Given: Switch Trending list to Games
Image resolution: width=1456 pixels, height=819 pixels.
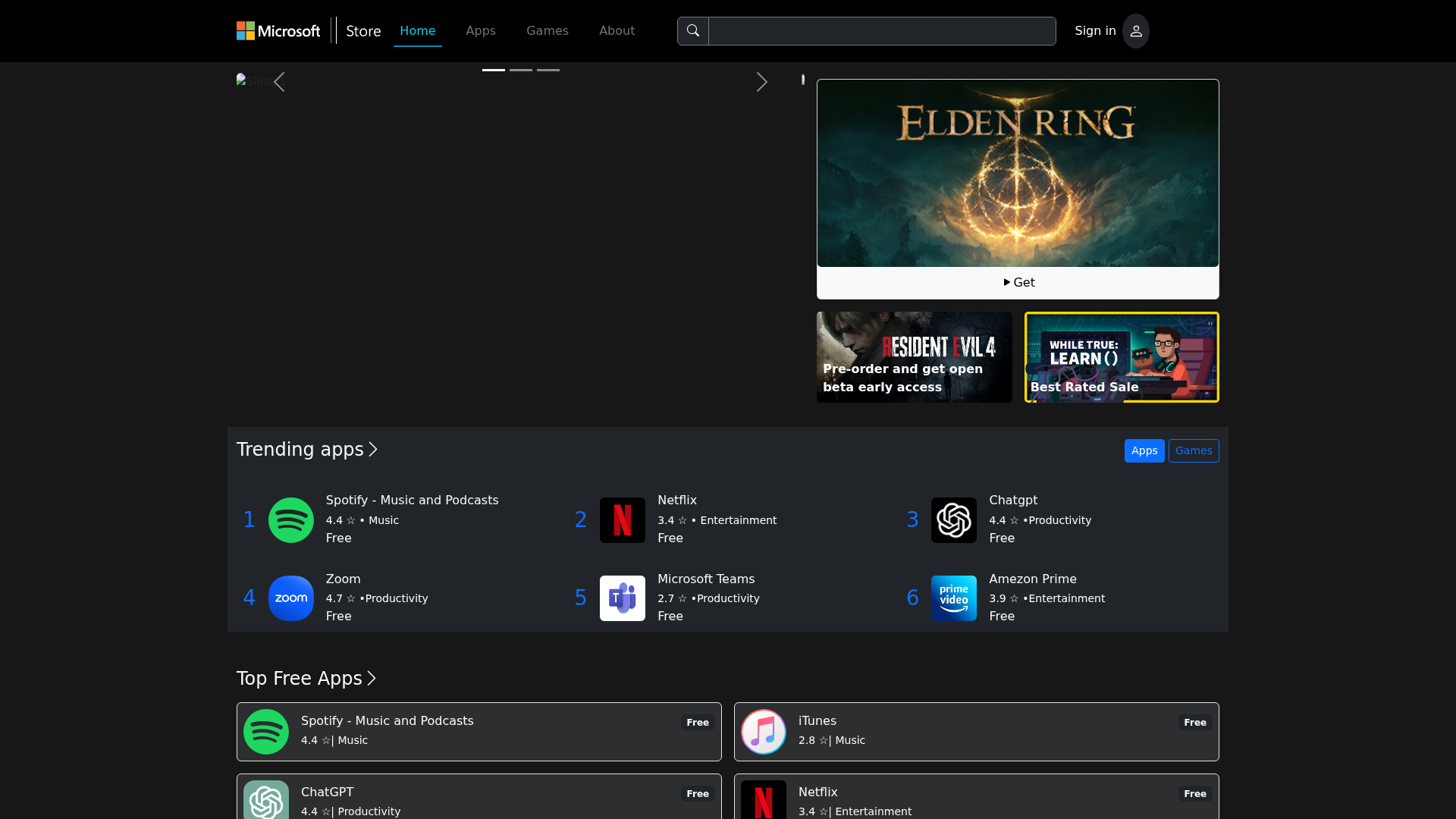Looking at the screenshot, I should (x=1194, y=451).
